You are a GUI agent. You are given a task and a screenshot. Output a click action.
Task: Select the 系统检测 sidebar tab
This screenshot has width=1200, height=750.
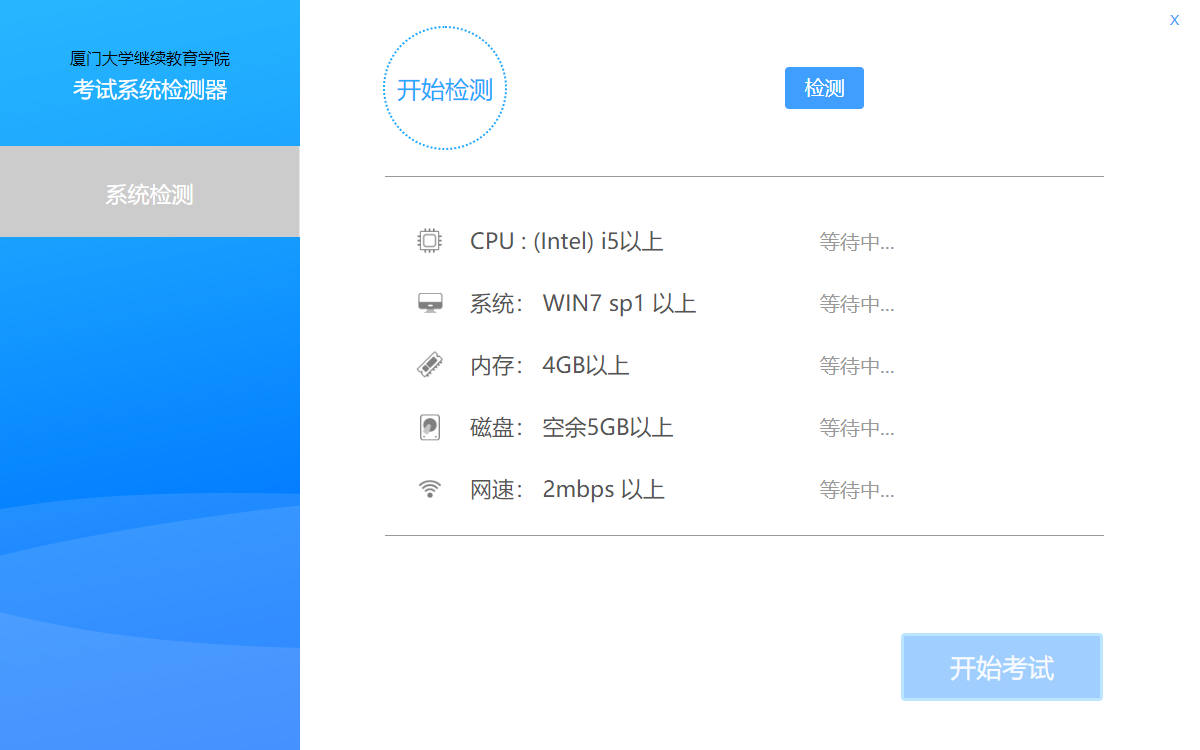click(x=150, y=194)
